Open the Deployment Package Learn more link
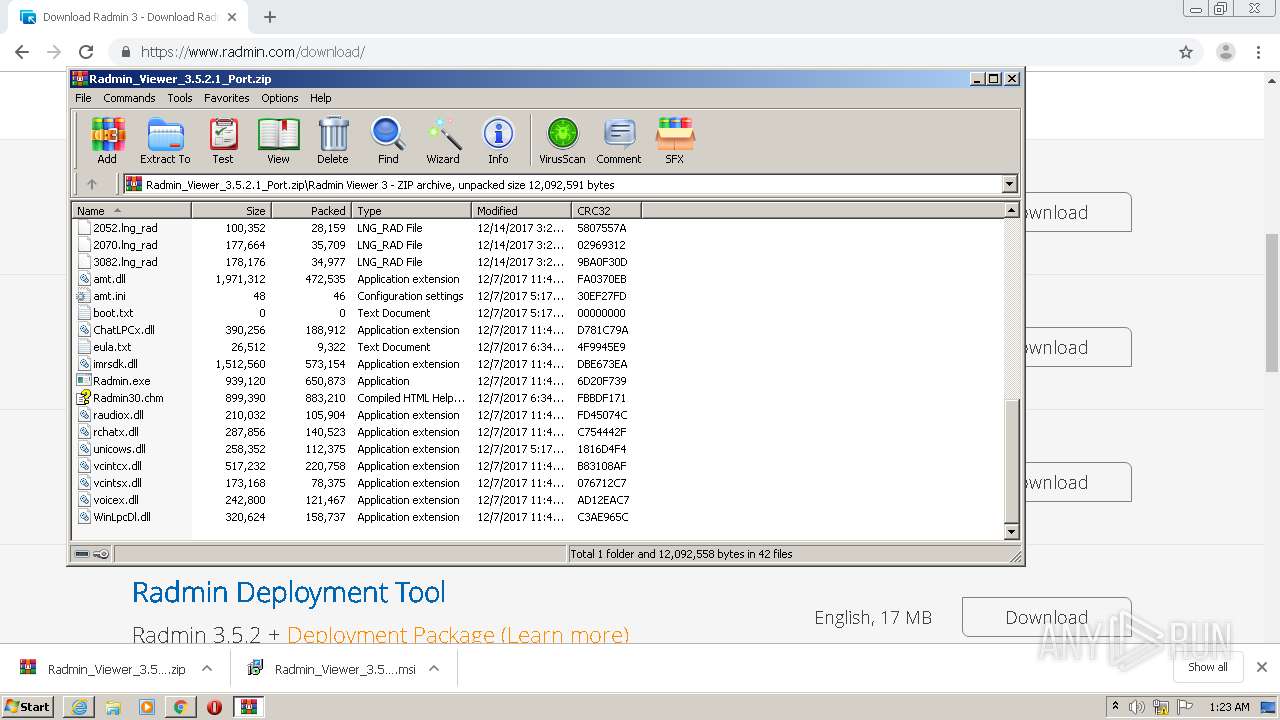Screen dimensions: 1280x720 (458, 635)
